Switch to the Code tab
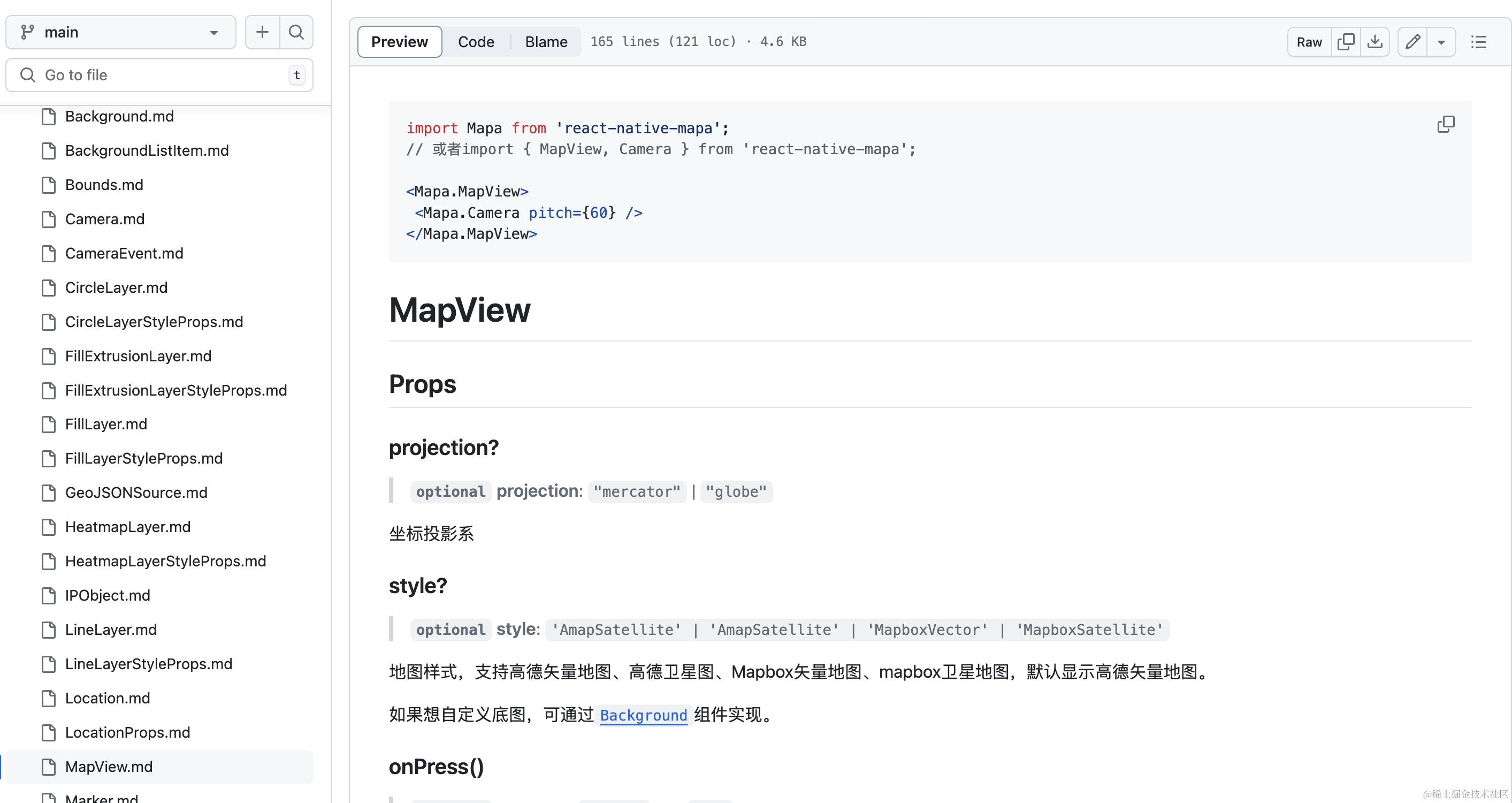This screenshot has width=1512, height=803. click(x=476, y=42)
